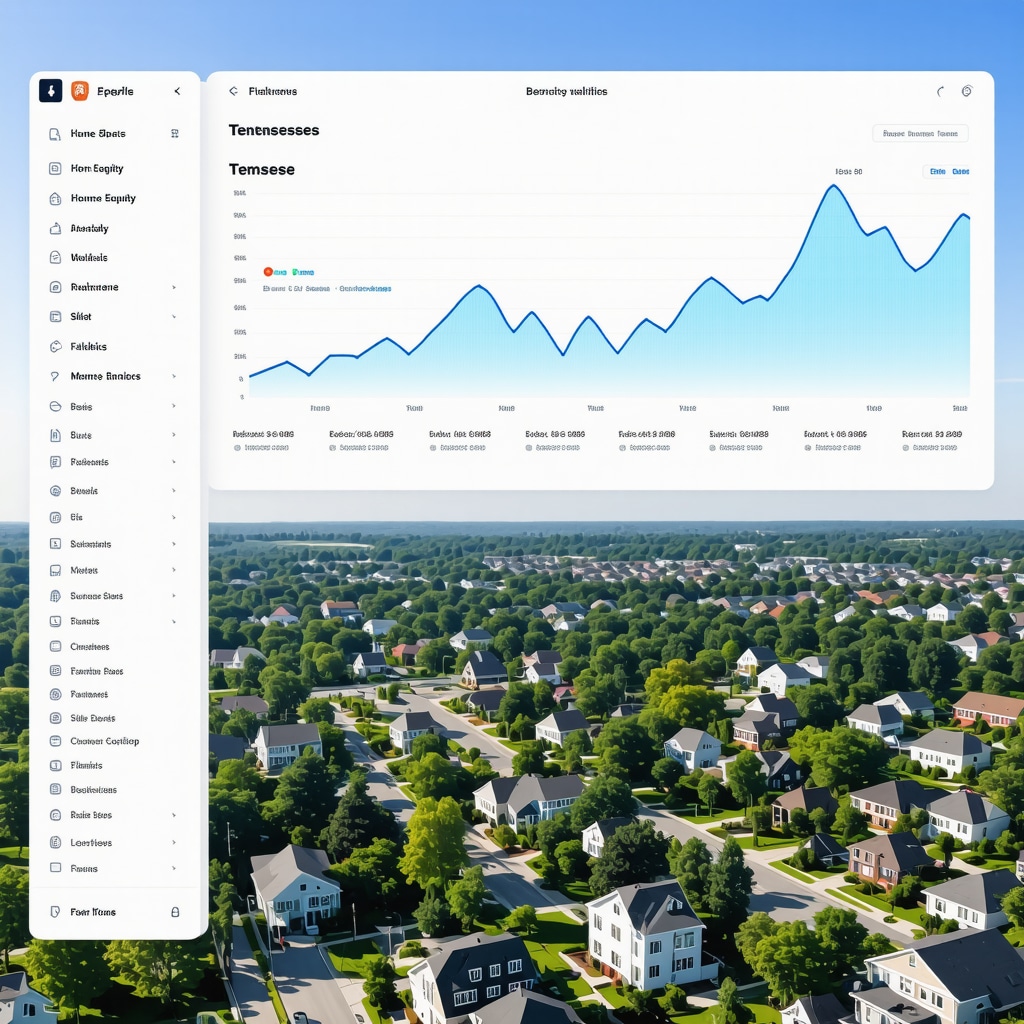Expand the Marnee Bnnioes chevron
Viewport: 1024px width, 1024px height.
coord(174,376)
